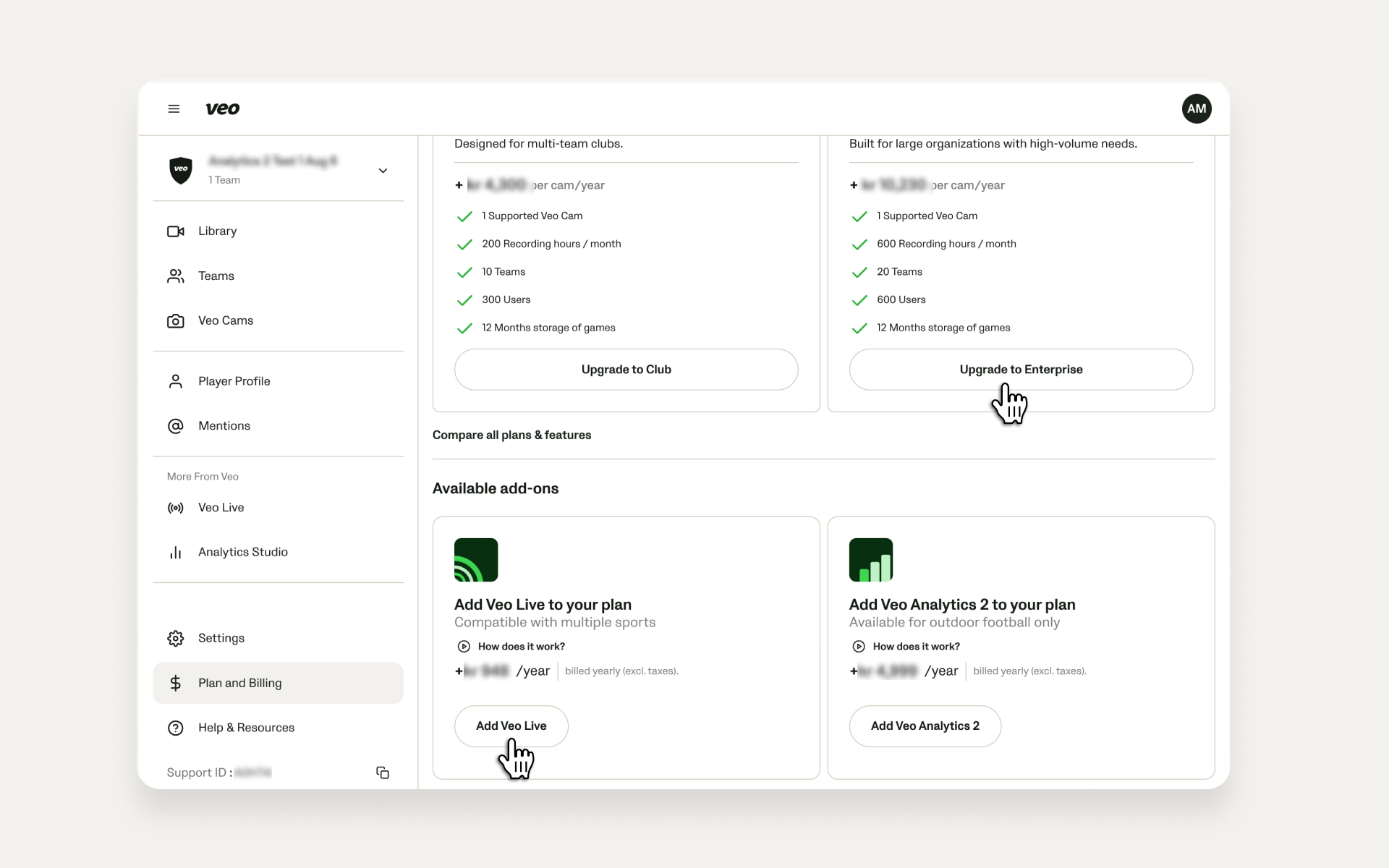
Task: Click the 600 Users feature text
Action: point(901,299)
